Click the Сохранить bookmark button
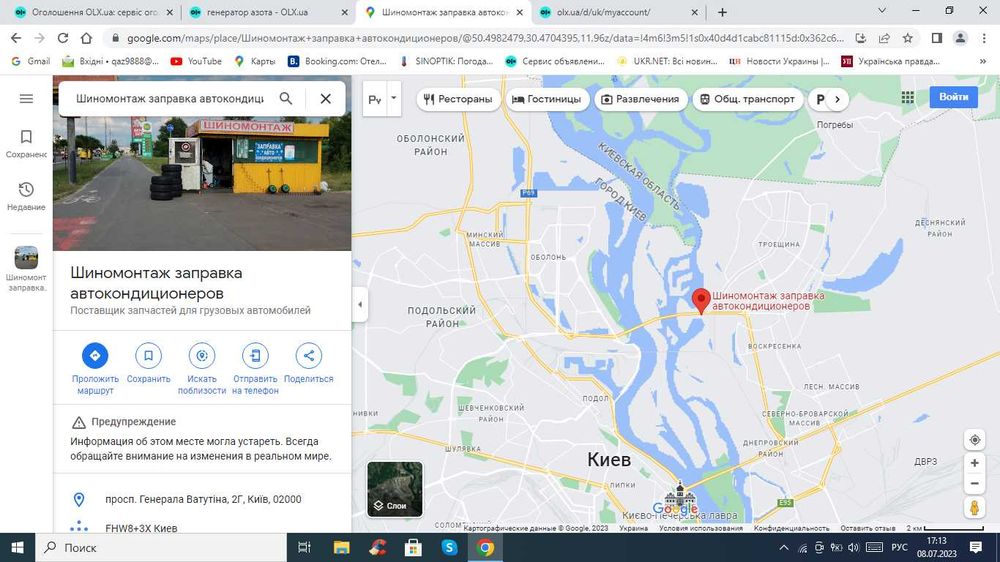This screenshot has width=1000, height=562. pyautogui.click(x=149, y=364)
